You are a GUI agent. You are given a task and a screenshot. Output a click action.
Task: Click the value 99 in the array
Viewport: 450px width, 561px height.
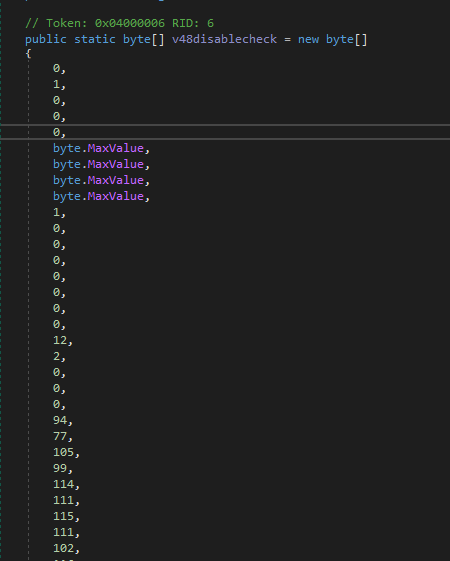[x=60, y=468]
